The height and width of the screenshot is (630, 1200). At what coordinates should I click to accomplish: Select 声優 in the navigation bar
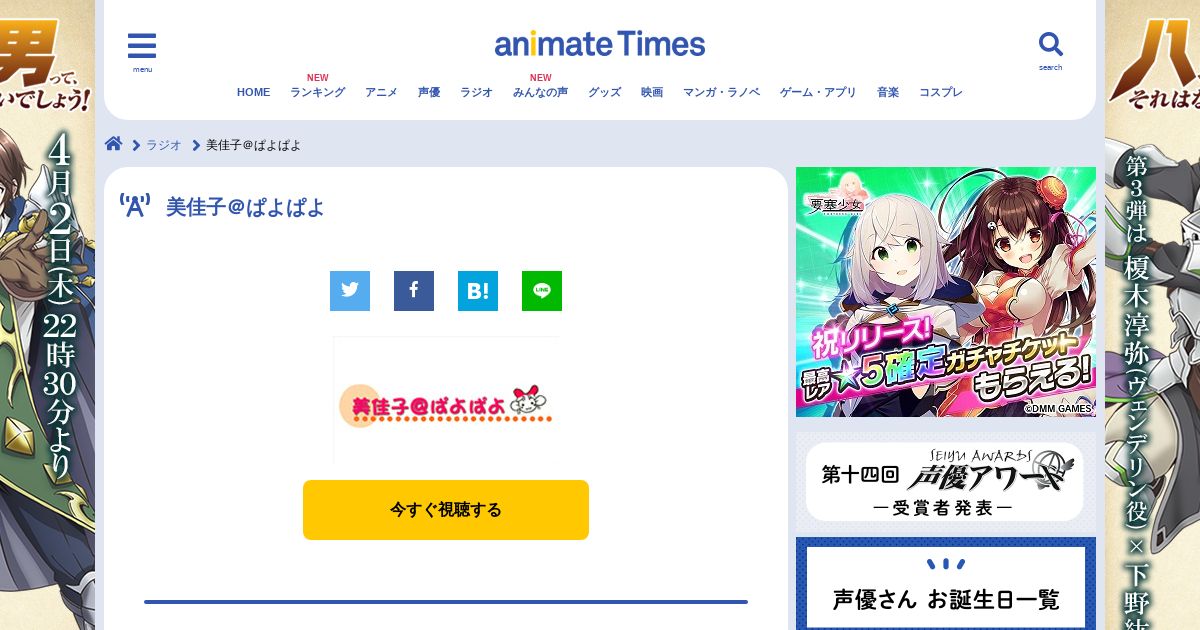click(429, 92)
